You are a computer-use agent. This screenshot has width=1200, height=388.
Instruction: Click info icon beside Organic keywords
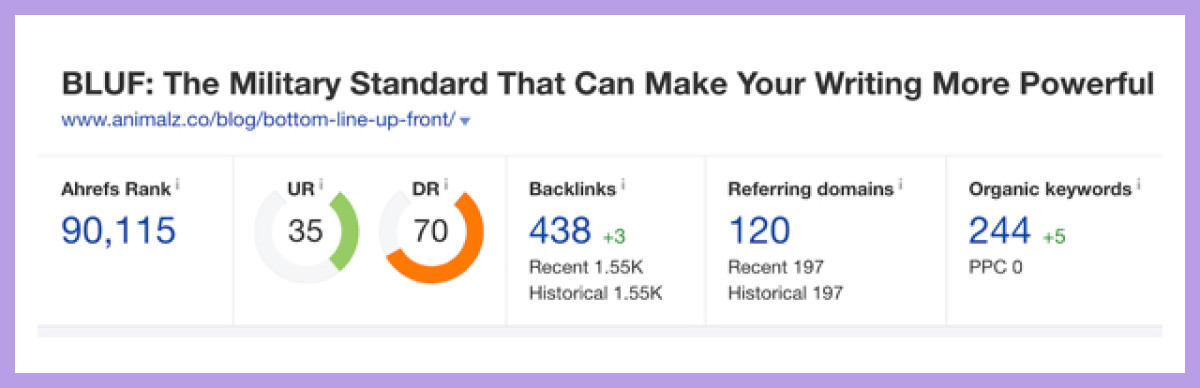click(1139, 186)
